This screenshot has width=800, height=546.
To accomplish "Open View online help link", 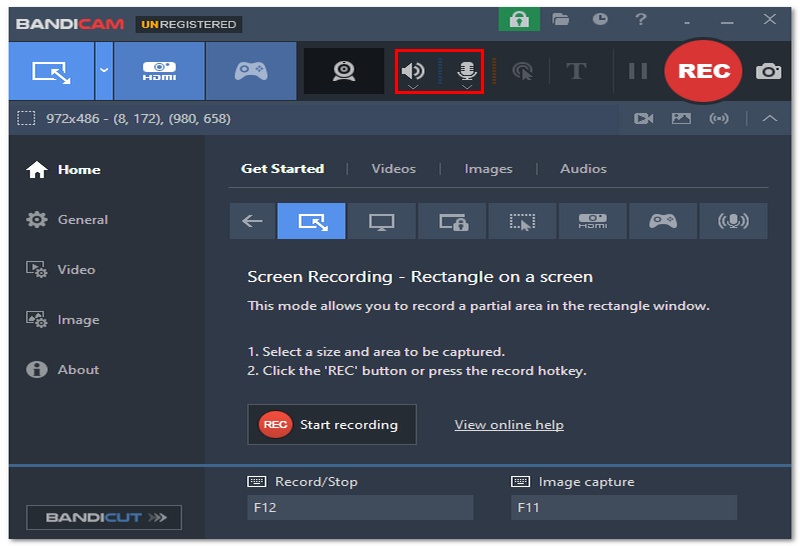I will pyautogui.click(x=509, y=425).
